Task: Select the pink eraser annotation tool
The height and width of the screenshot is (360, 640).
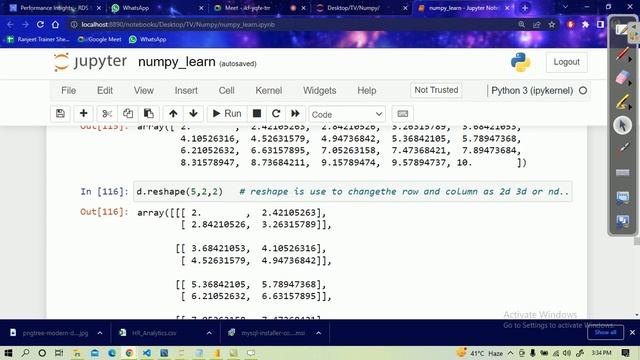Action: tap(622, 77)
